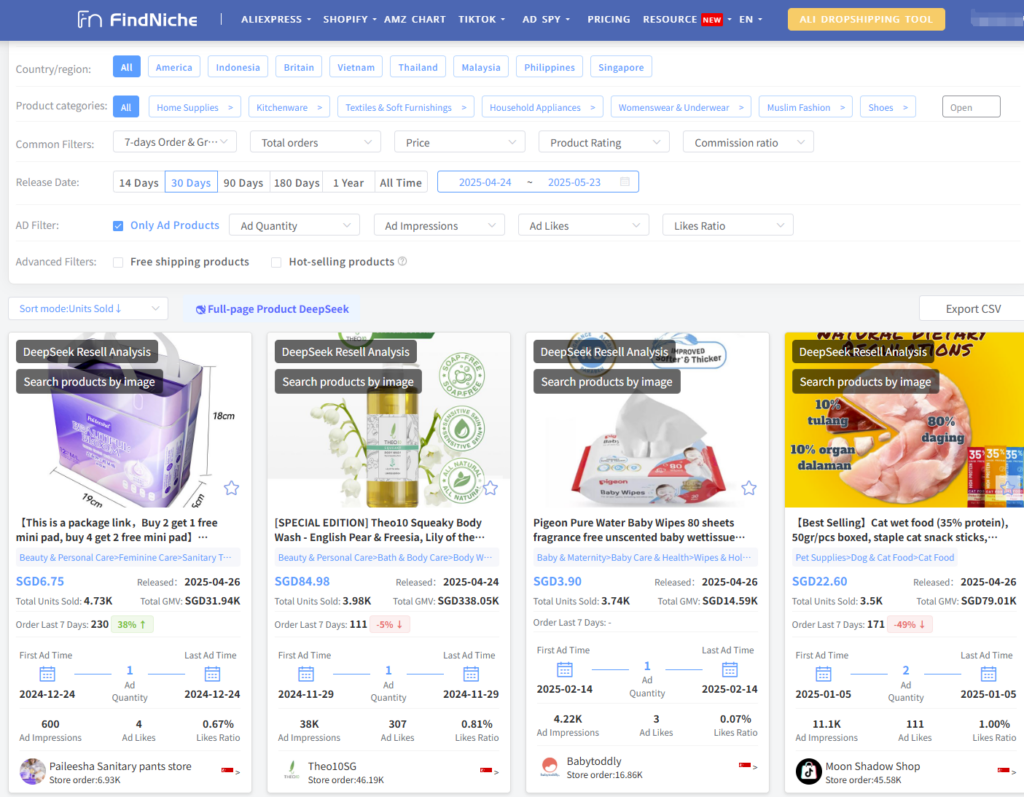Select 14 Days release date tab

click(139, 182)
